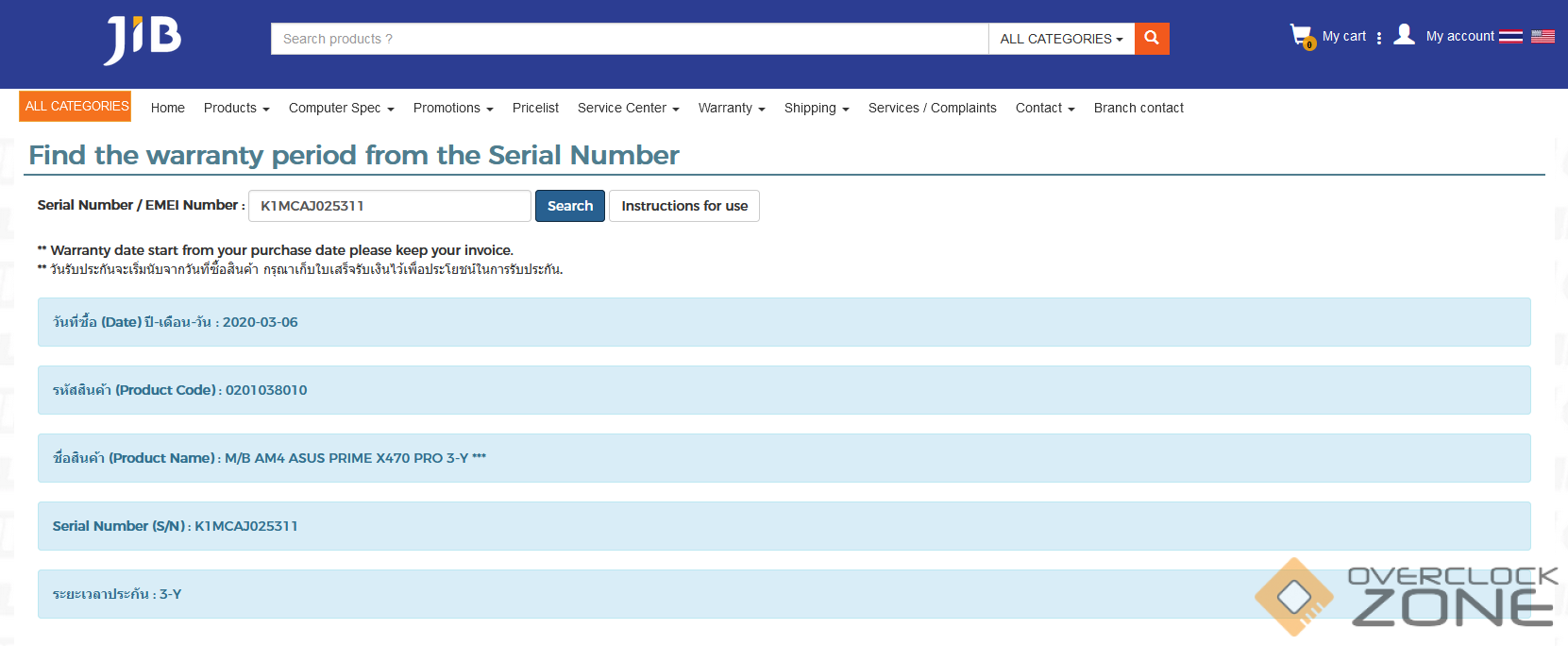Expand the Promotions menu
The image size is (1568, 646).
[453, 108]
